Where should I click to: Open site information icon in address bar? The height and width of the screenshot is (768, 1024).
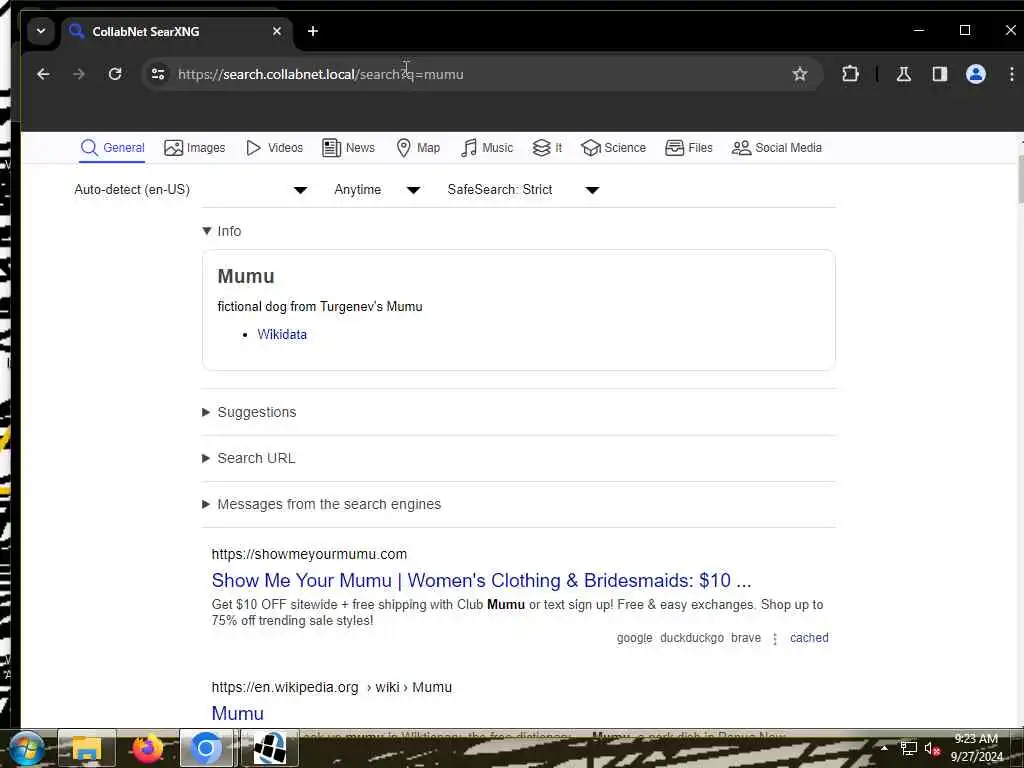click(158, 74)
